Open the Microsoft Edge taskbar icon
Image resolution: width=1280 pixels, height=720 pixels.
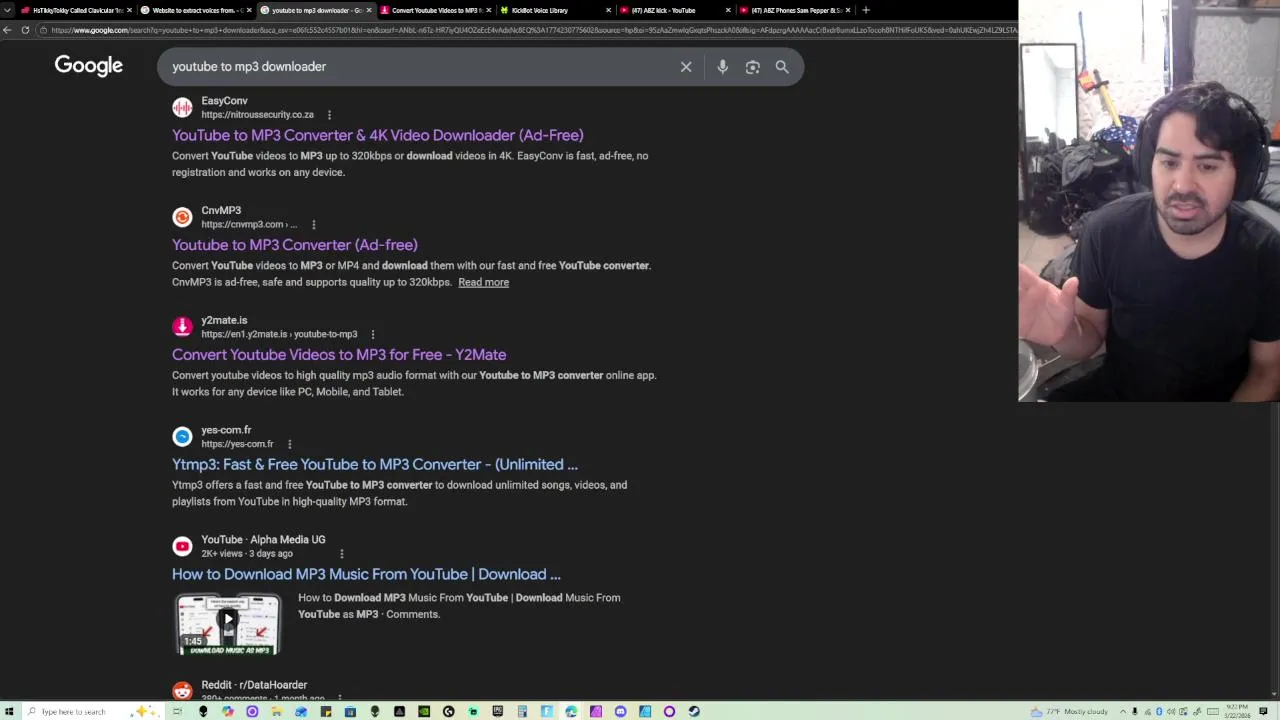(x=571, y=711)
